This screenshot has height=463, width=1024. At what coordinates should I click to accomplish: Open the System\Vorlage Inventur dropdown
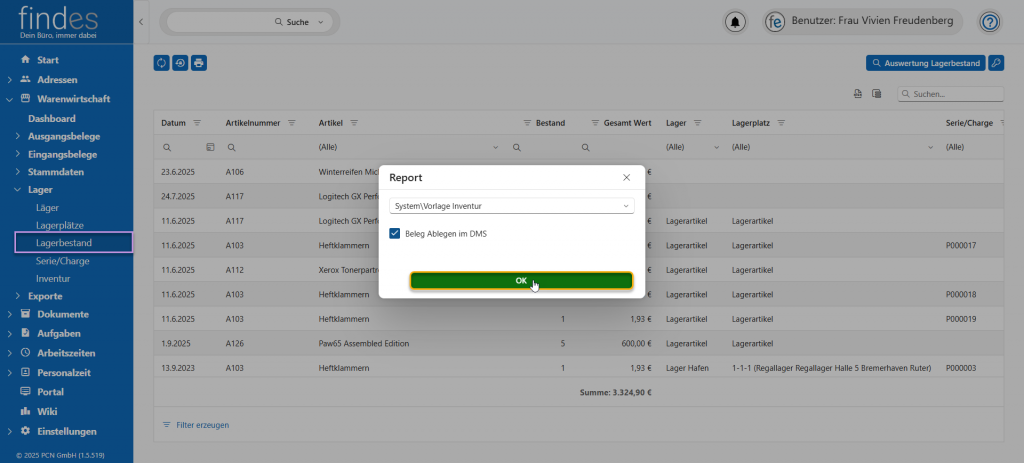point(512,206)
